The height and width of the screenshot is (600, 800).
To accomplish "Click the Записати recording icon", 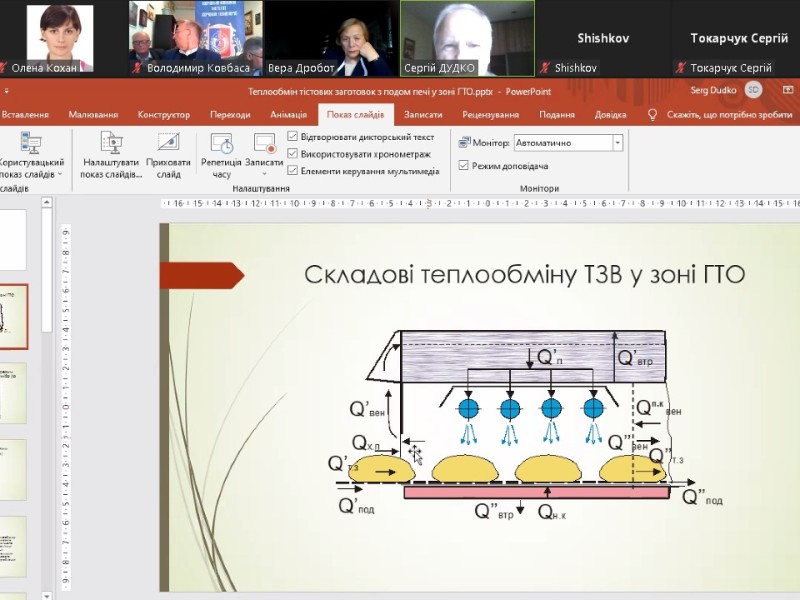I will 264,143.
